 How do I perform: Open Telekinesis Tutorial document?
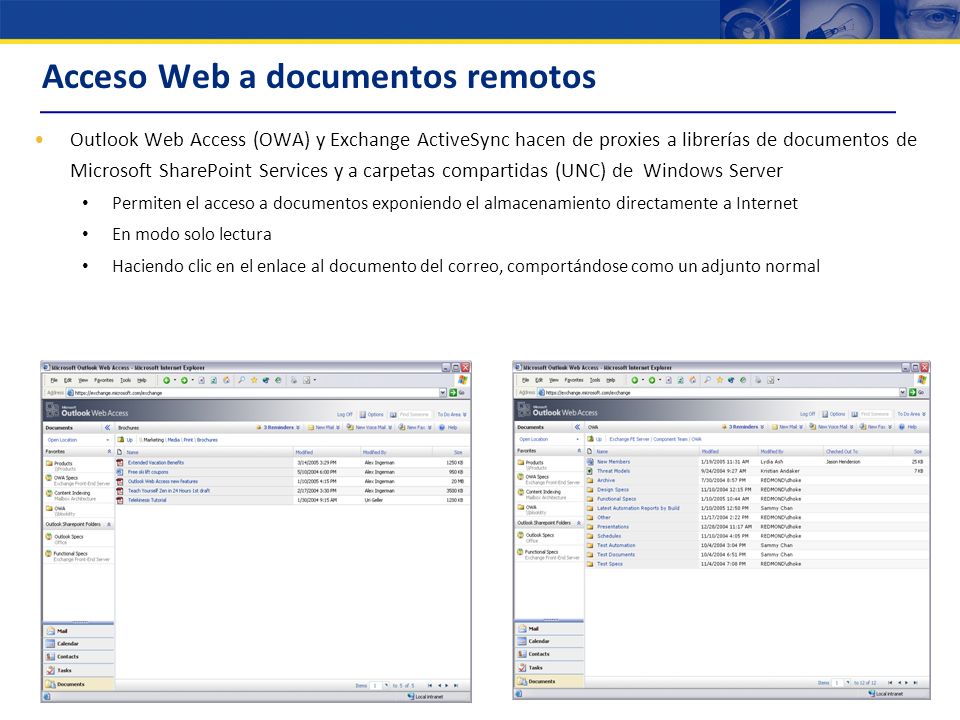pyautogui.click(x=147, y=500)
